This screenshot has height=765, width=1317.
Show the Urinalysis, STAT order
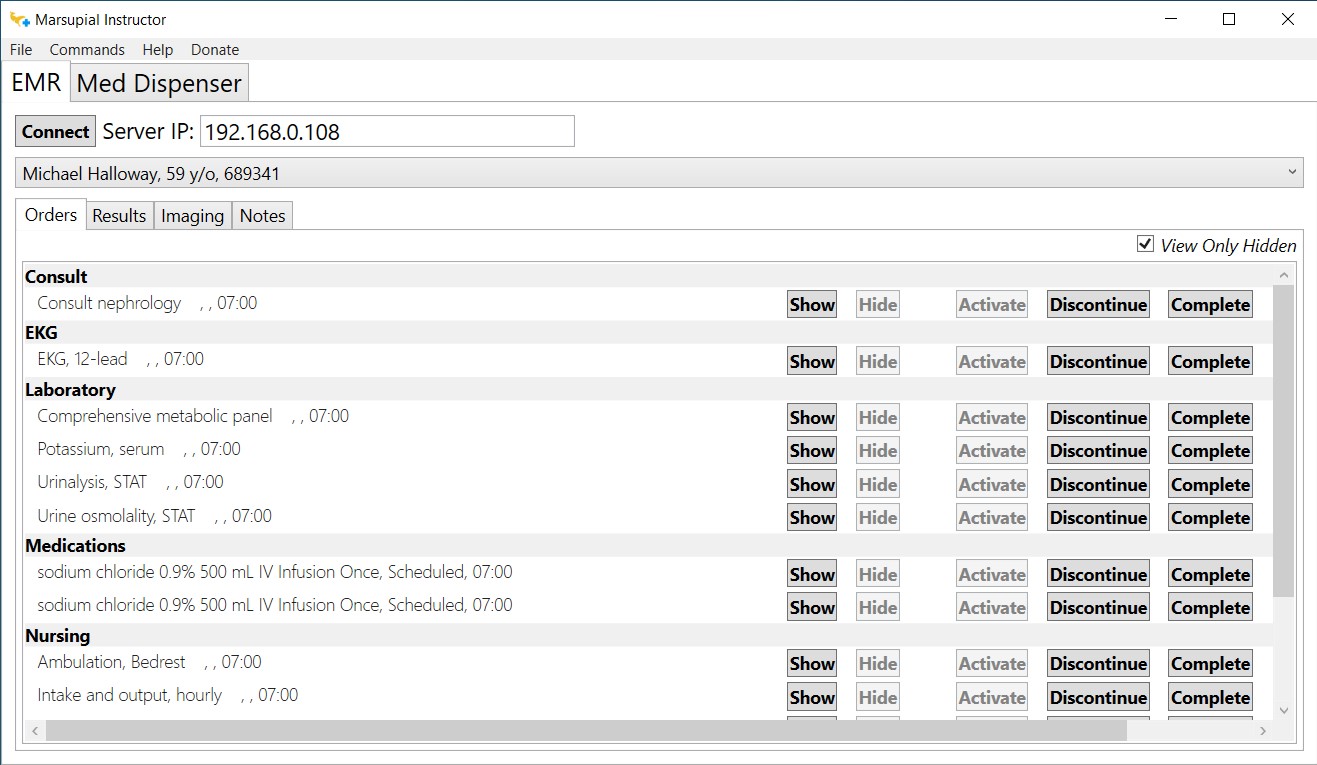point(812,484)
